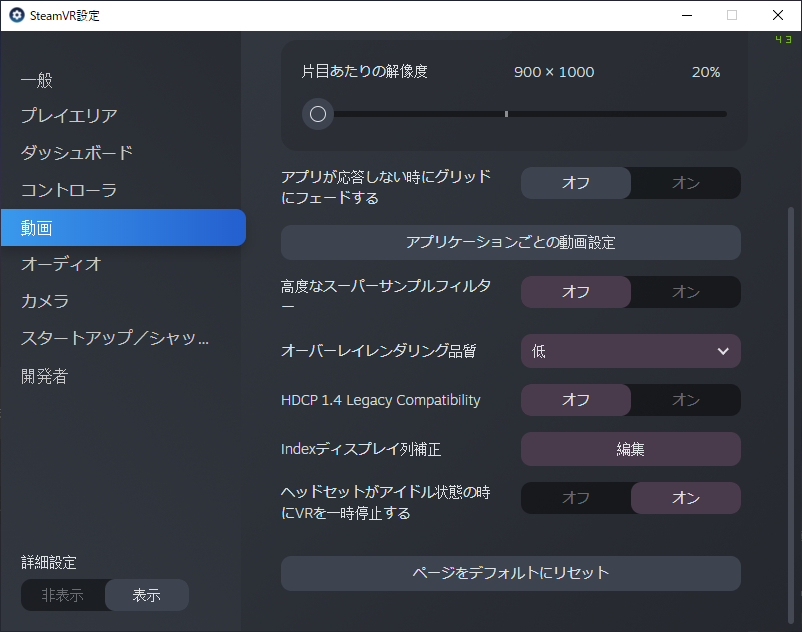802x632 pixels.
Task: Click the chevron on the 低 dropdown
Action: point(723,351)
